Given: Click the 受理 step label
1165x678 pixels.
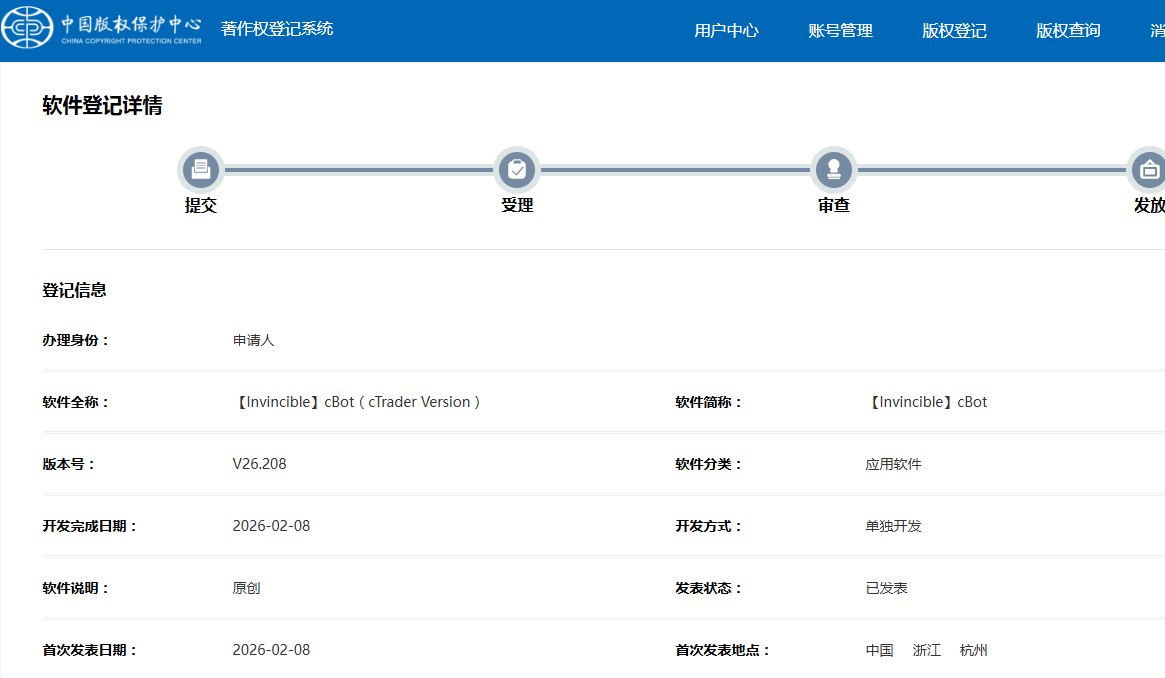Looking at the screenshot, I should pyautogui.click(x=517, y=206).
